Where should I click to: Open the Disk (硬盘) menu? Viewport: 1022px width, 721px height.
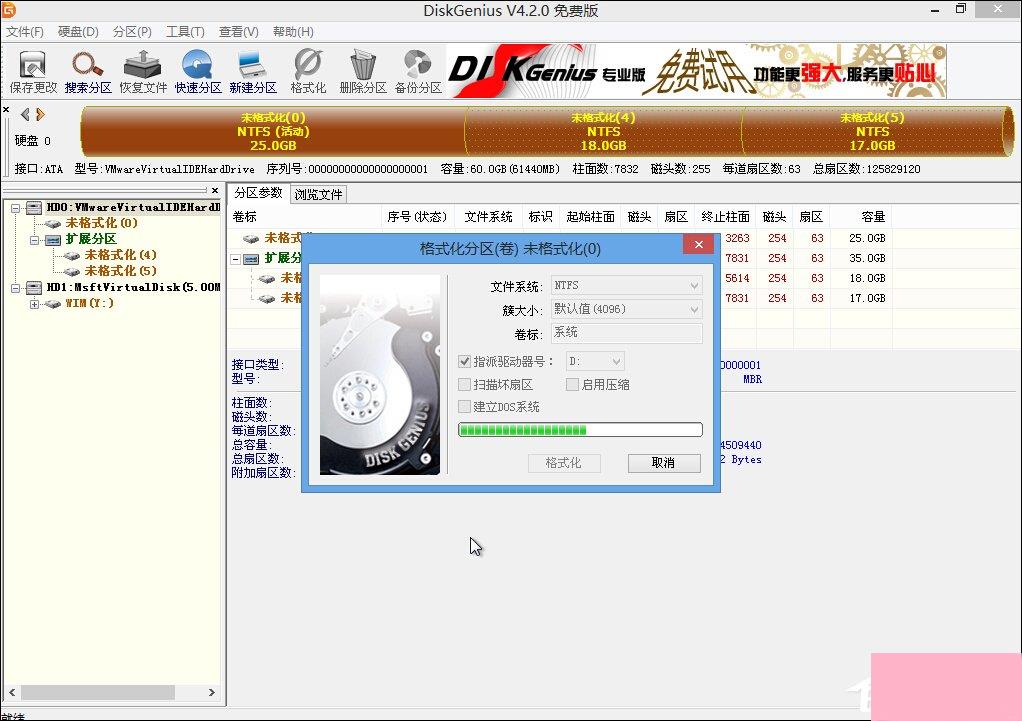tap(78, 32)
